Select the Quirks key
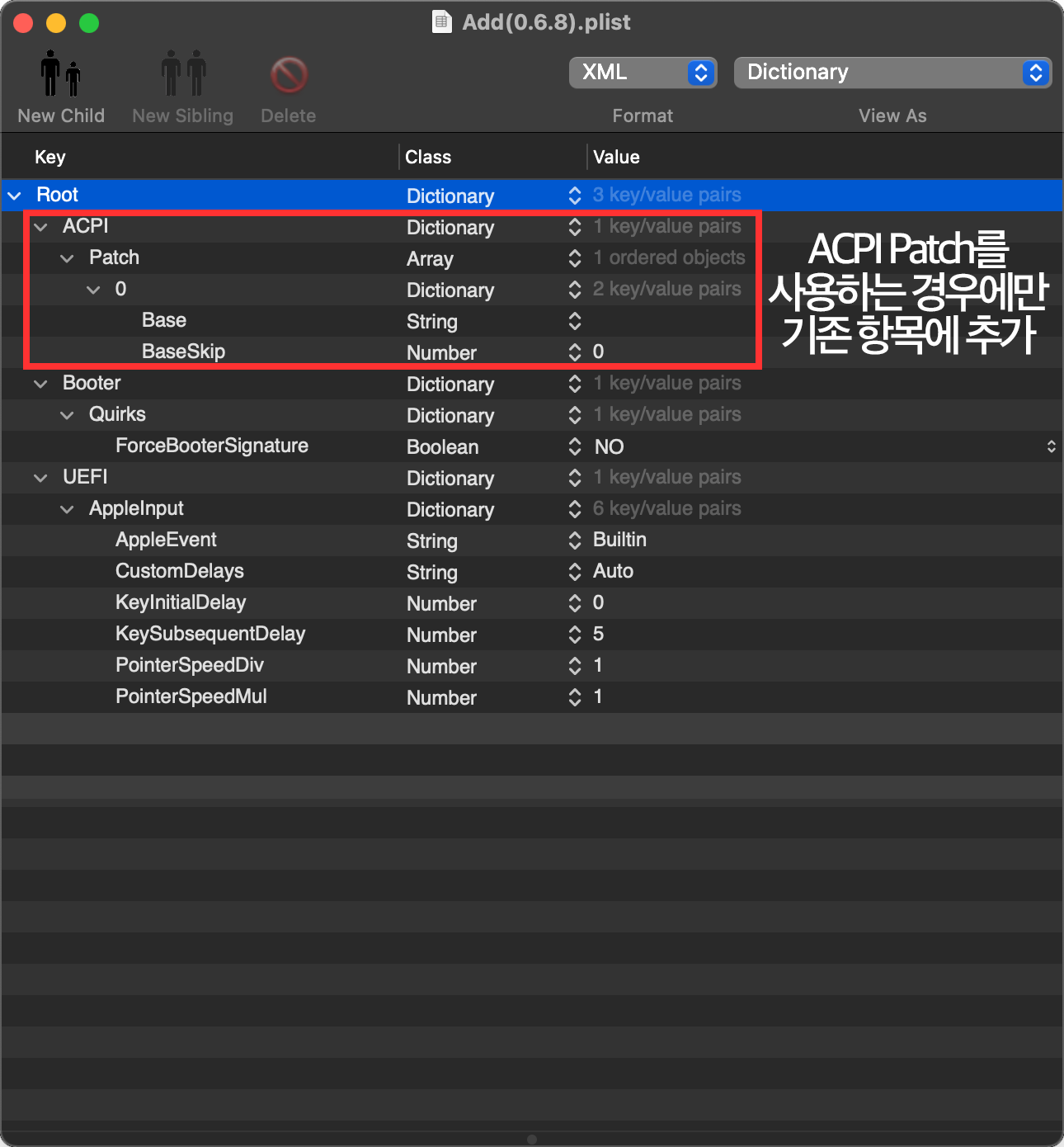1064x1147 pixels. [117, 414]
